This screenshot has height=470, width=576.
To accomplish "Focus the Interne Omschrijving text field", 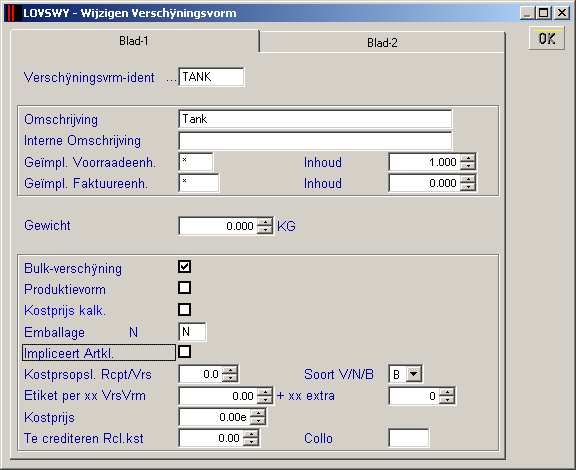I will (315, 140).
